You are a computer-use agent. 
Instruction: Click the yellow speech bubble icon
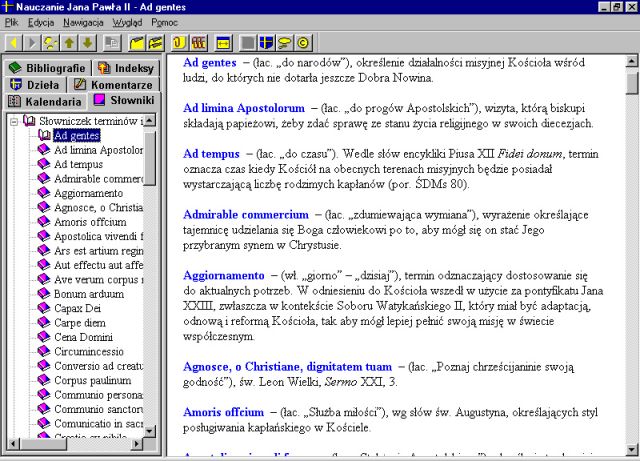pos(284,42)
